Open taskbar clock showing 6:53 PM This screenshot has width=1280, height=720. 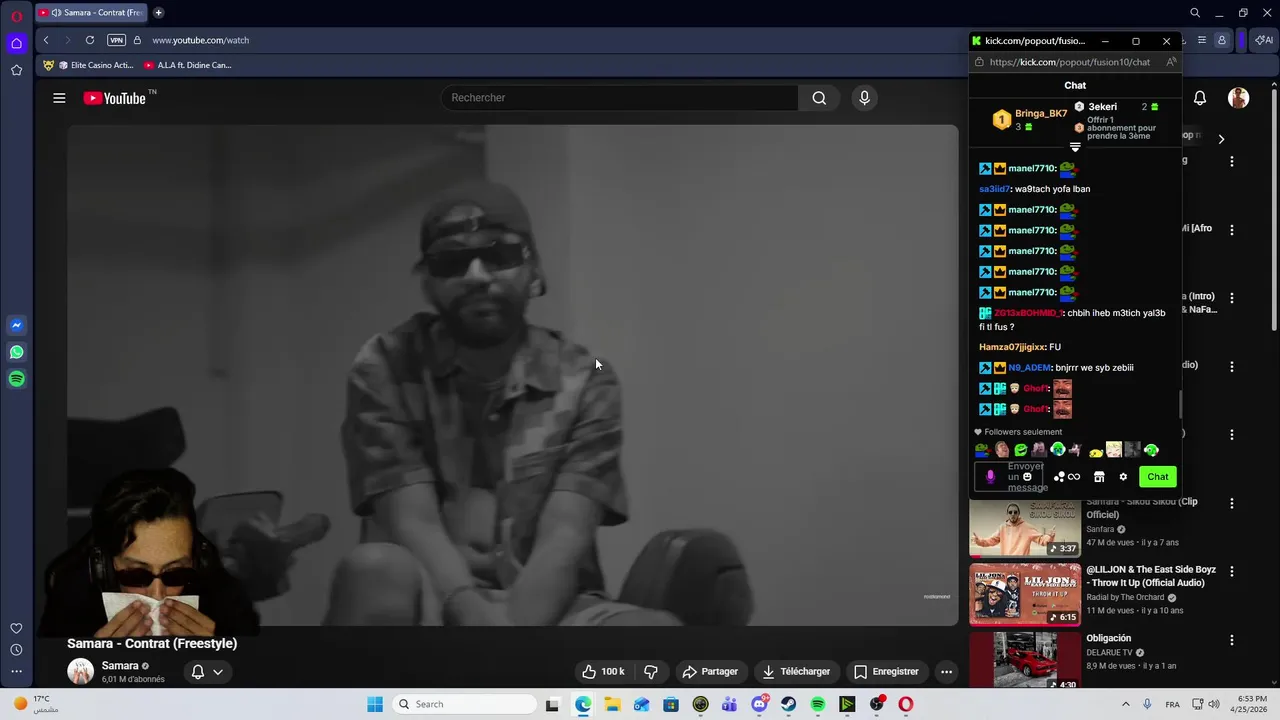coord(1252,704)
